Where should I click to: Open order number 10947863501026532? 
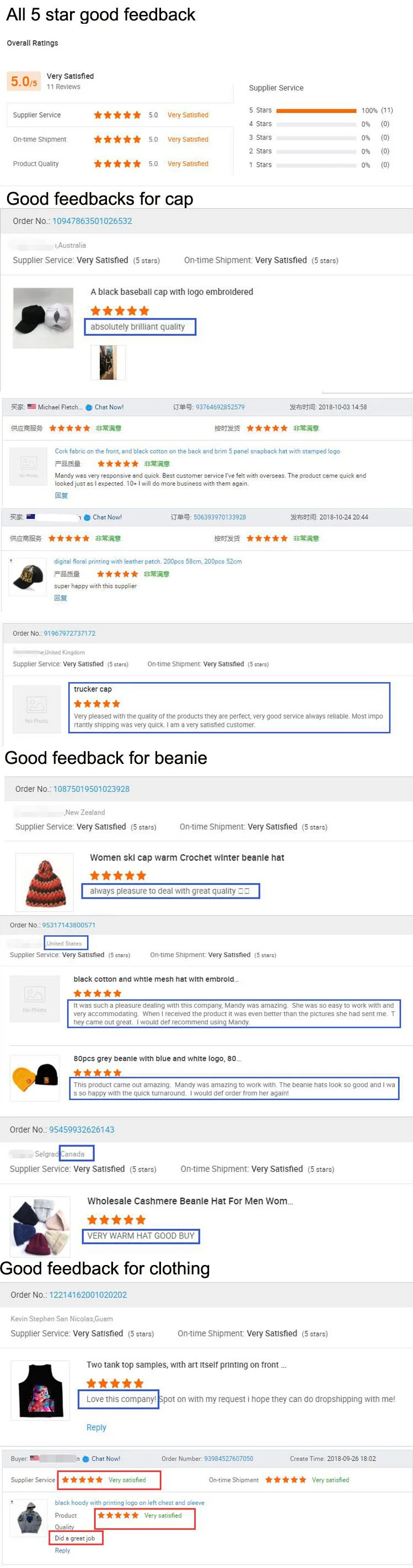coord(92,221)
